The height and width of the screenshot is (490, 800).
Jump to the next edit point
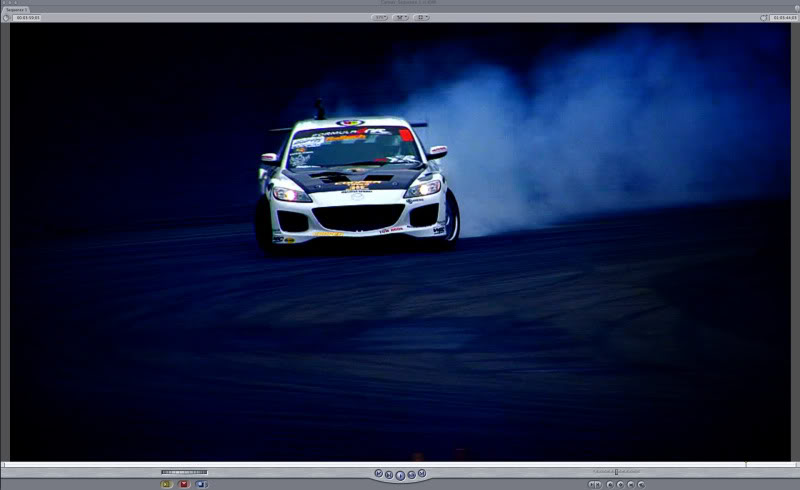pyautogui.click(x=422, y=474)
